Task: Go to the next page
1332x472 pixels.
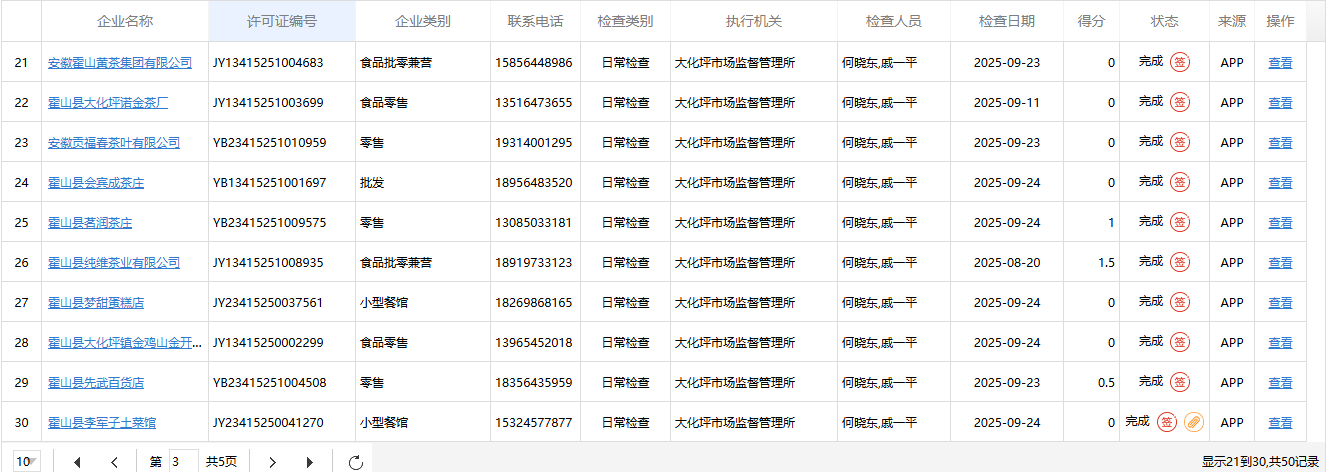Action: [271, 462]
